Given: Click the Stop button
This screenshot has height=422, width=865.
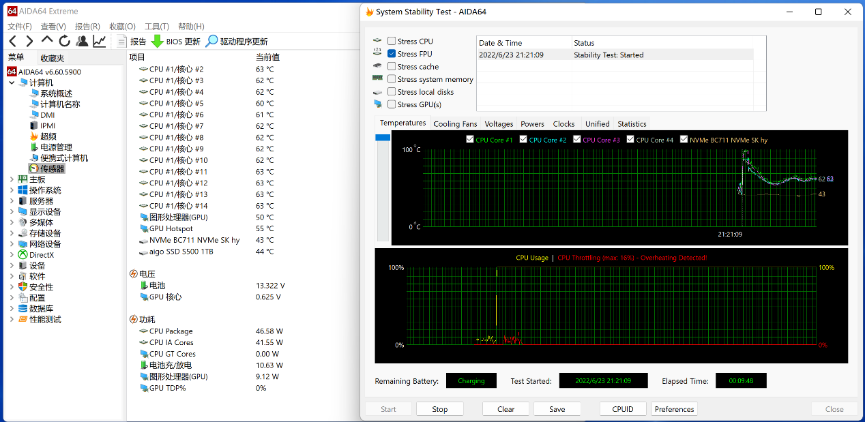Looking at the screenshot, I should (440, 409).
